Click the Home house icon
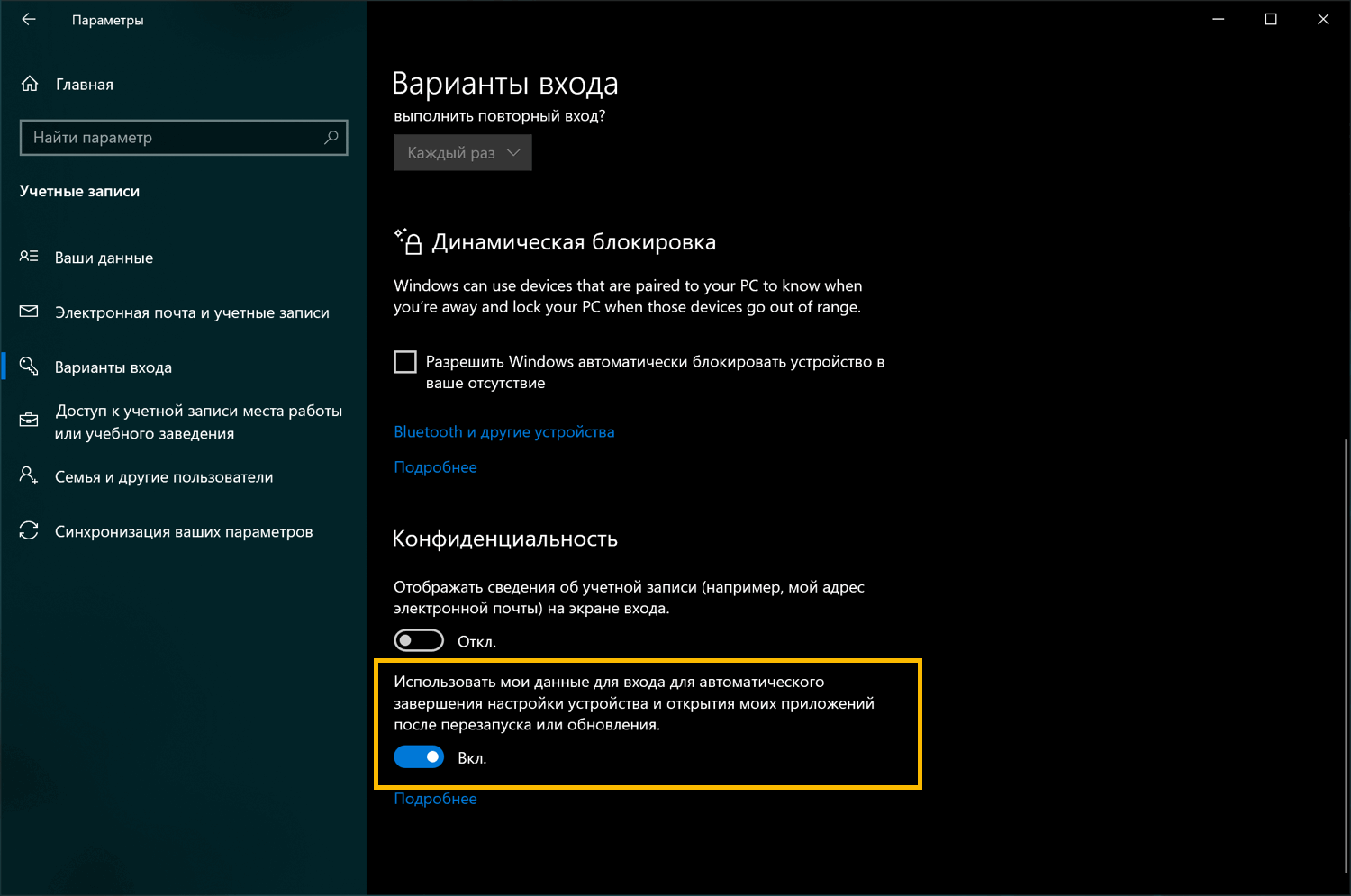The height and width of the screenshot is (896, 1351). [x=30, y=84]
